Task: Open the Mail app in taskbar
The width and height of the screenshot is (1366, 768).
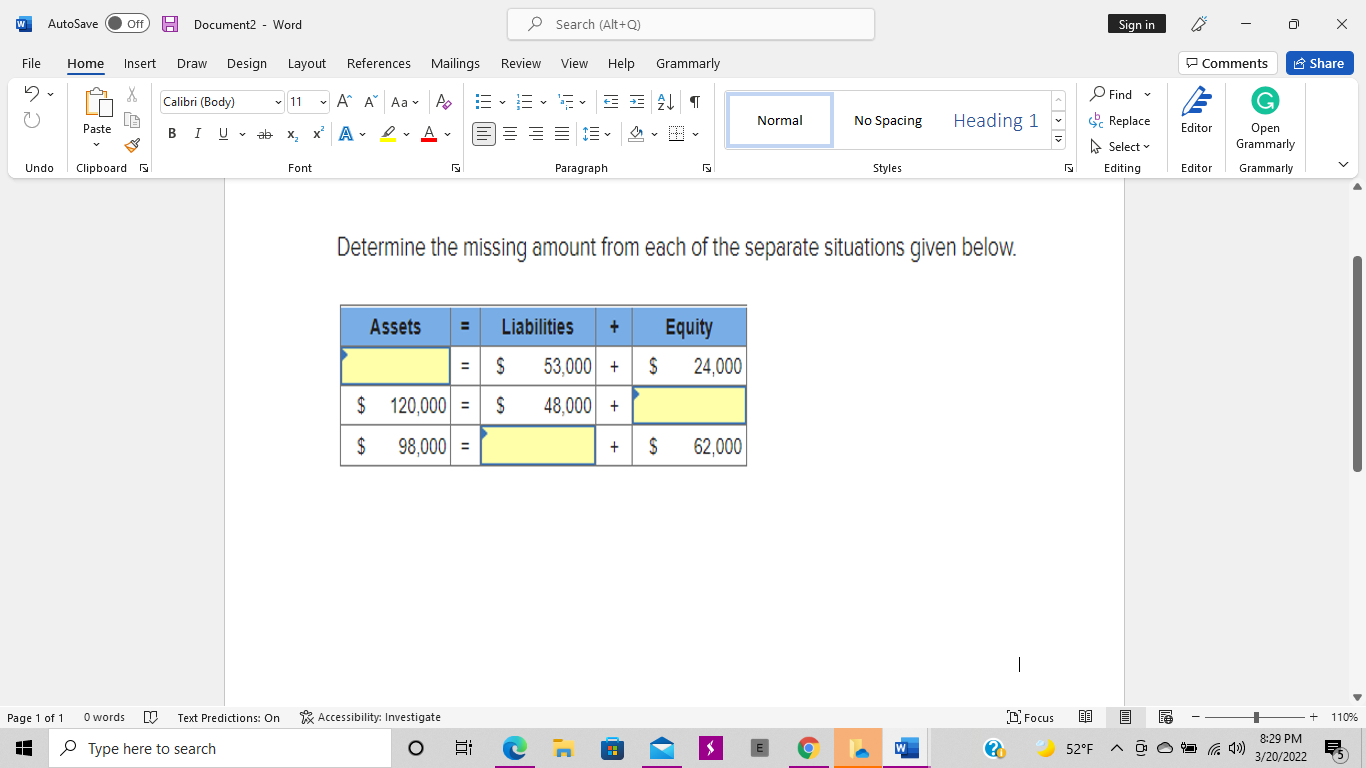Action: coord(661,748)
